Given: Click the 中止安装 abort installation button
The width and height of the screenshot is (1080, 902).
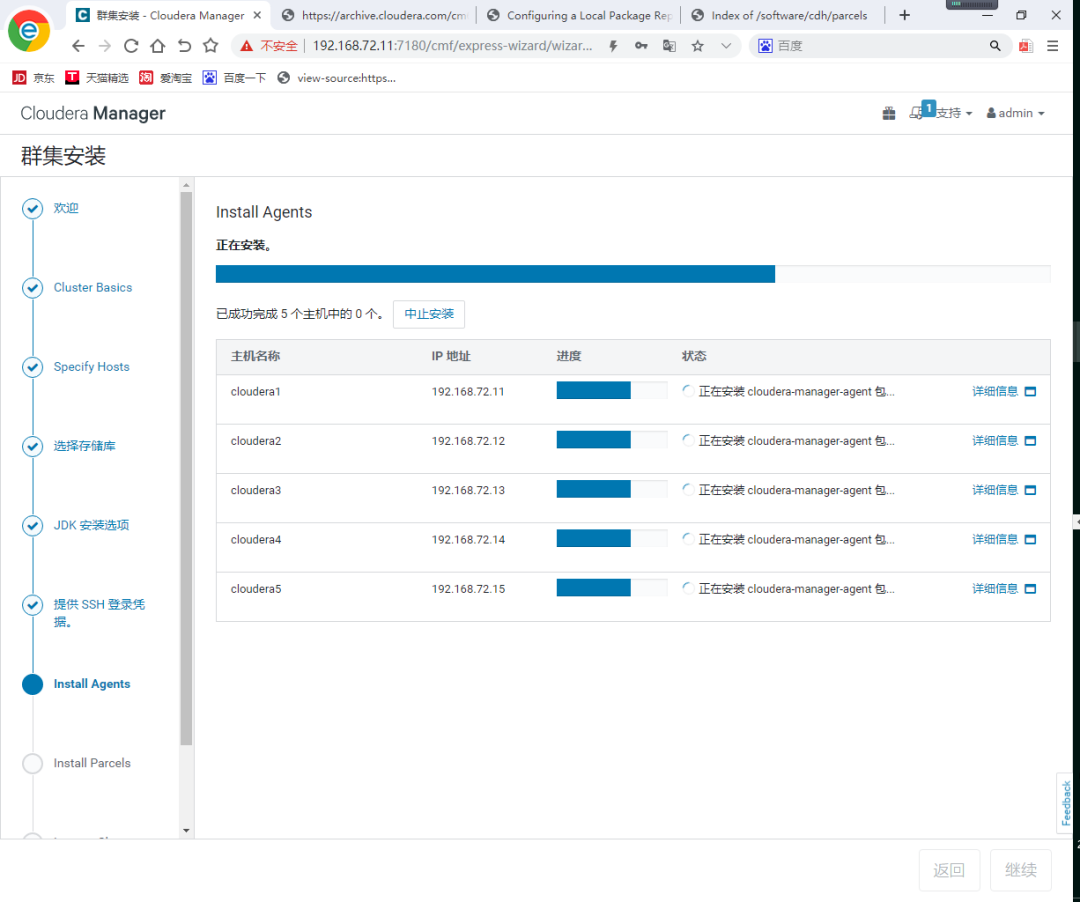Looking at the screenshot, I should pyautogui.click(x=428, y=314).
